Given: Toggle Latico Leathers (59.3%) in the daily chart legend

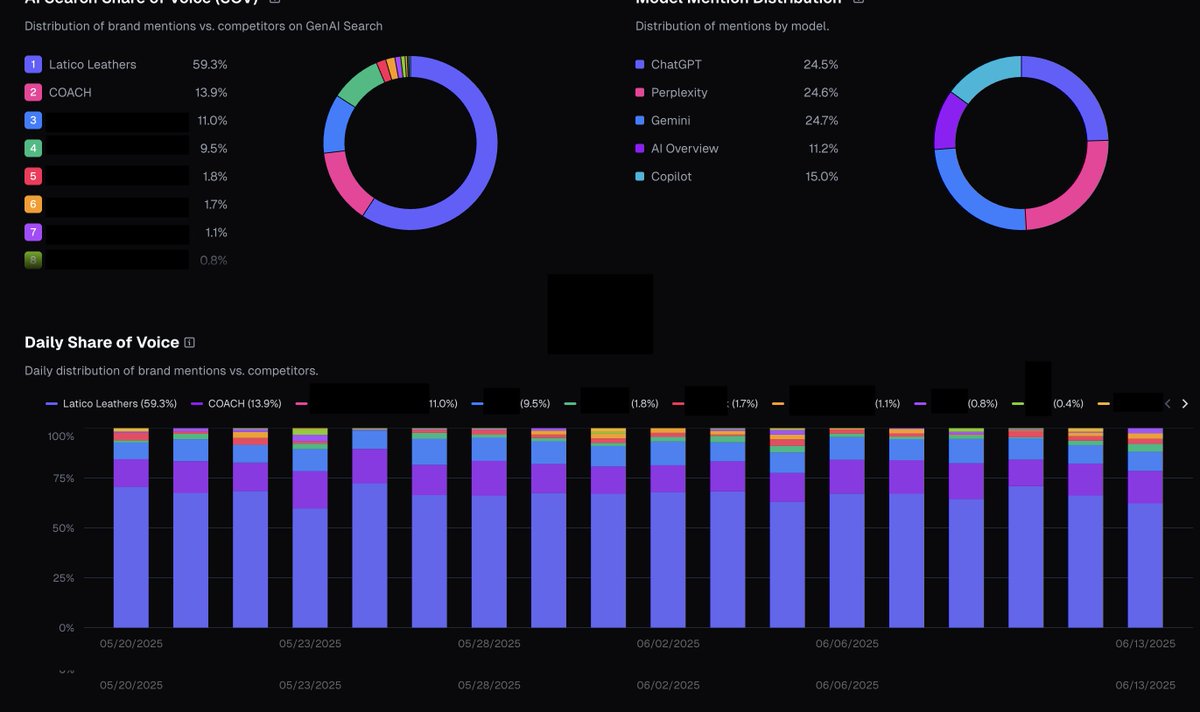Looking at the screenshot, I should coord(112,404).
